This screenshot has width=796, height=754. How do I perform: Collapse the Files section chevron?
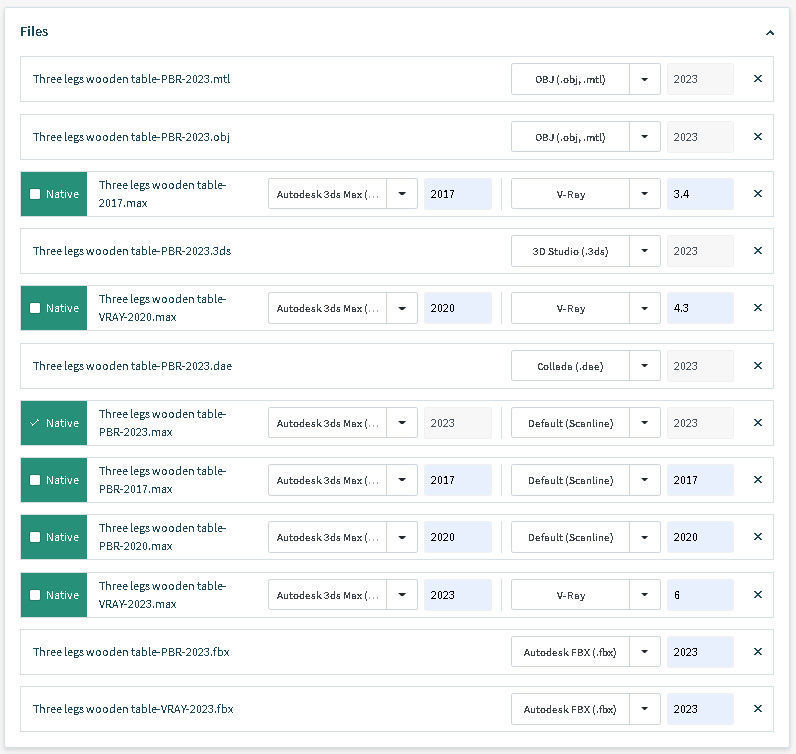pos(769,32)
